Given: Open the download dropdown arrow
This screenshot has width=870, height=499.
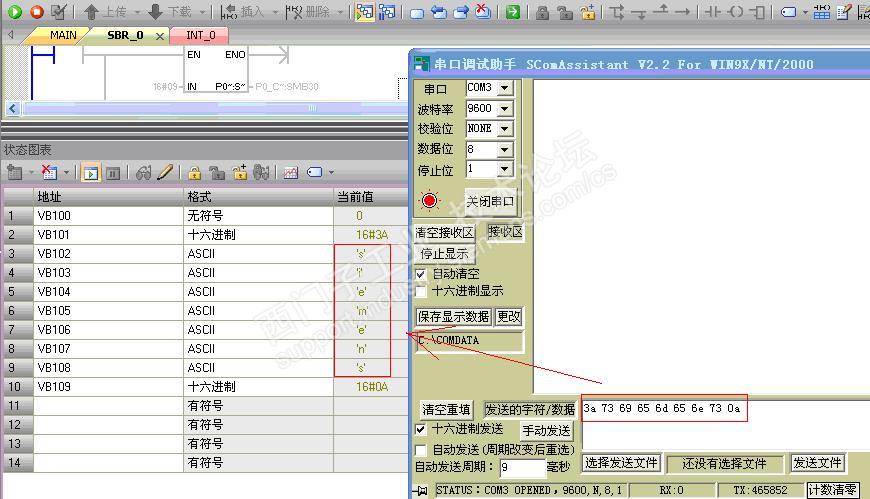Looking at the screenshot, I should pos(203,12).
